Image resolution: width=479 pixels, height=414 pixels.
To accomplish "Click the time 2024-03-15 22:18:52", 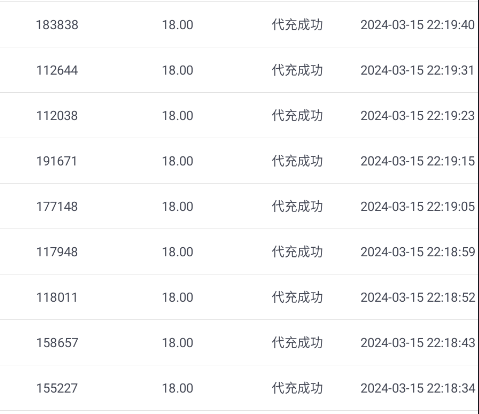I will pos(418,297).
